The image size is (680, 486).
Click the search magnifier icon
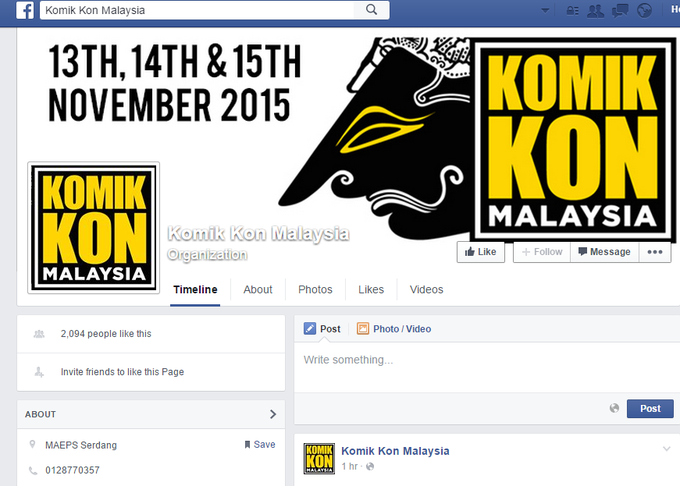(371, 10)
